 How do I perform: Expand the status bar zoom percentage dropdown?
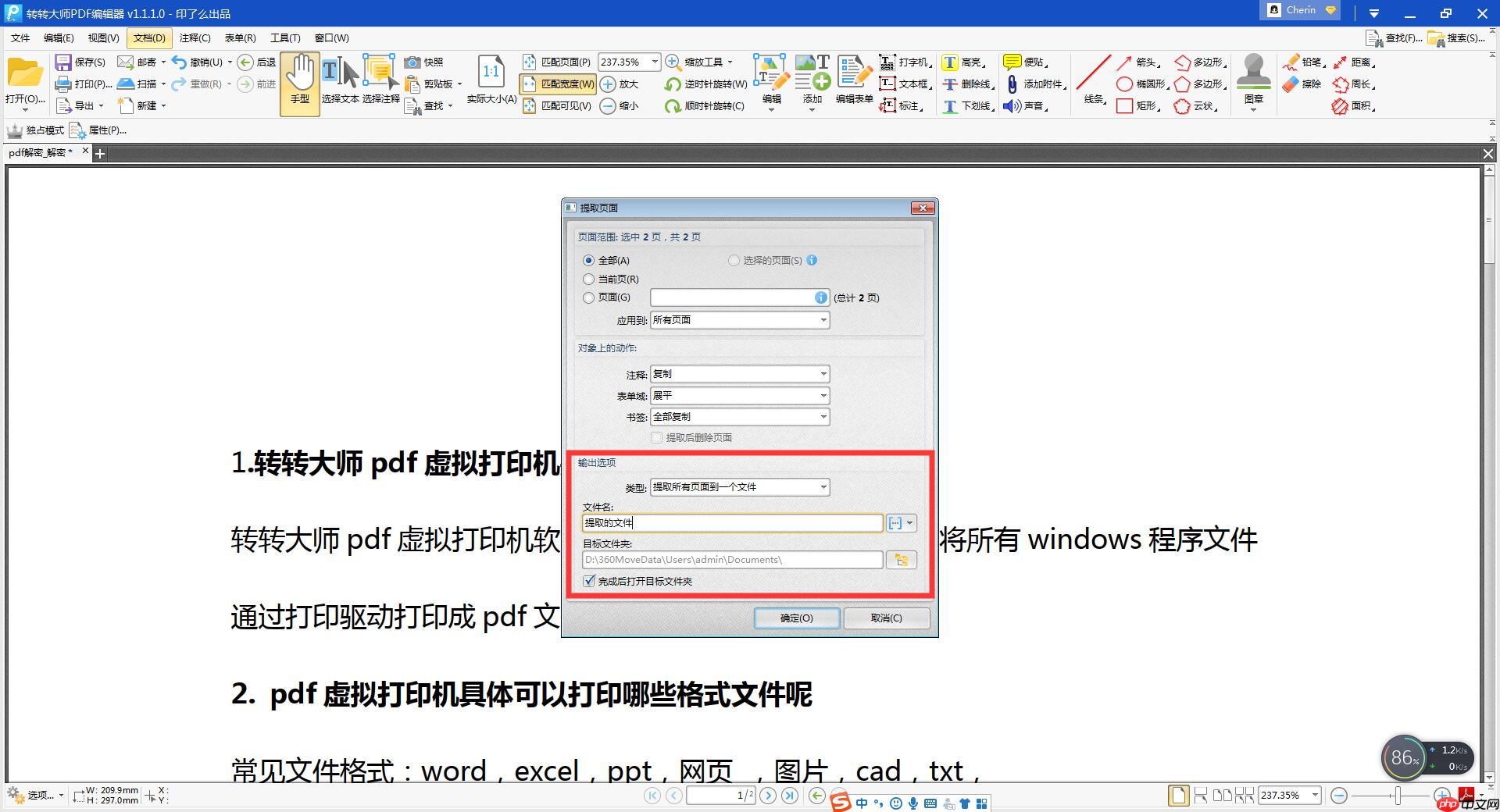(1315, 795)
